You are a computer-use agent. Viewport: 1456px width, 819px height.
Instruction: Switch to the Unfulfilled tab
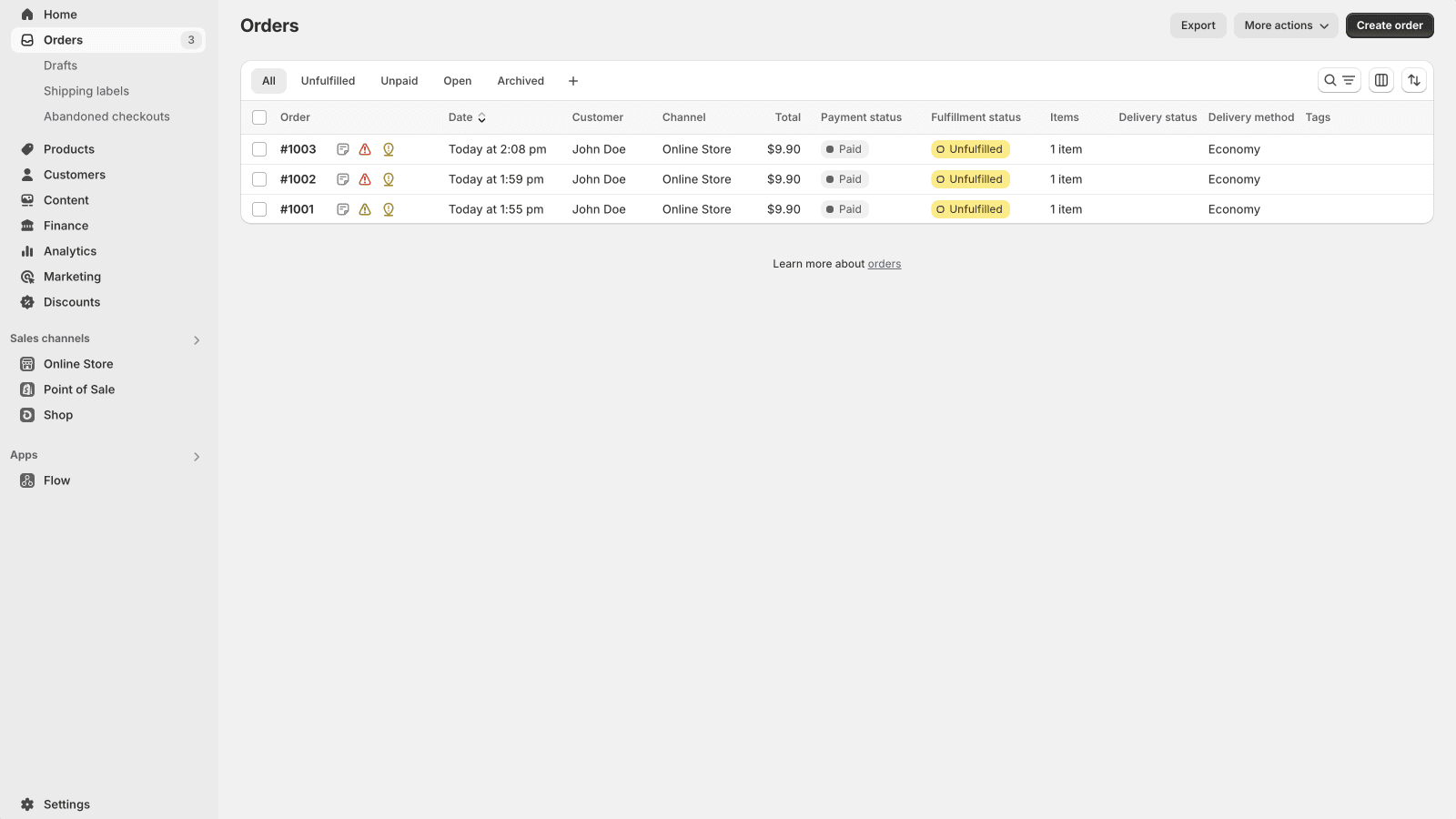328,80
